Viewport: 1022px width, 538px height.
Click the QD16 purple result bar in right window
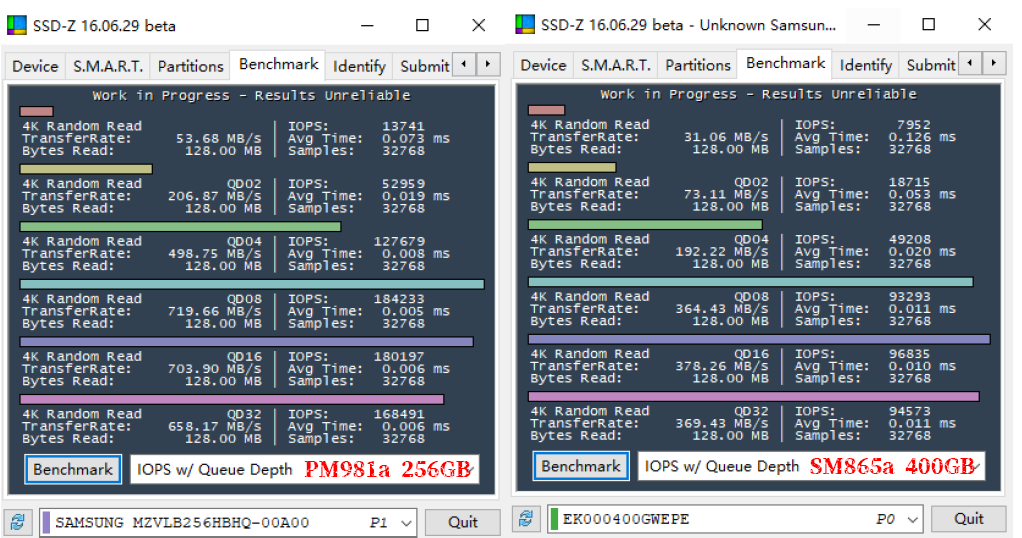(x=759, y=339)
